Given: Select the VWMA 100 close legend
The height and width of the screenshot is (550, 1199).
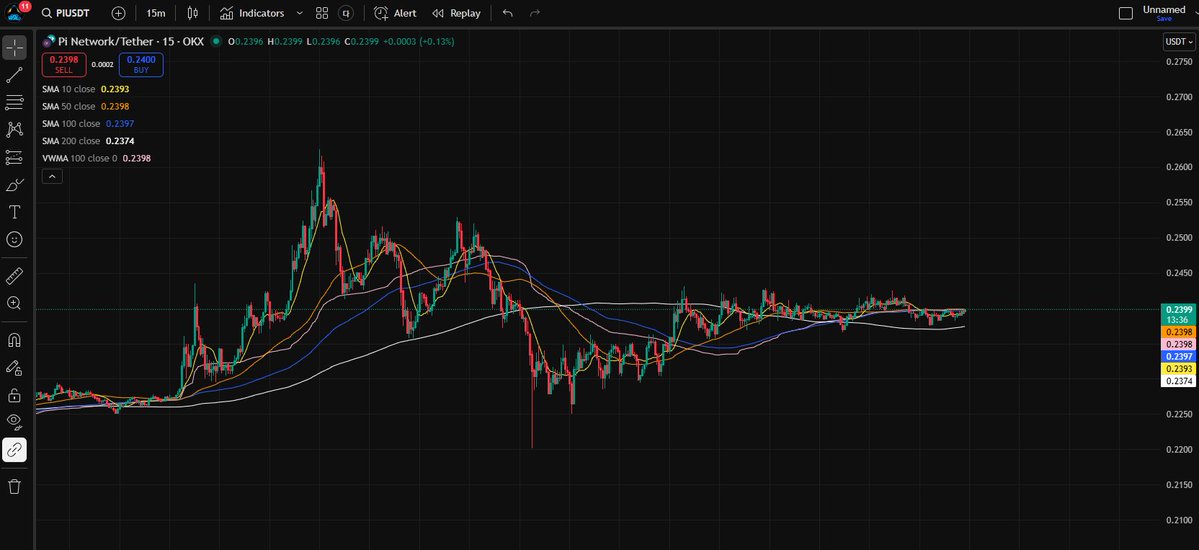Looking at the screenshot, I should pyautogui.click(x=96, y=158).
